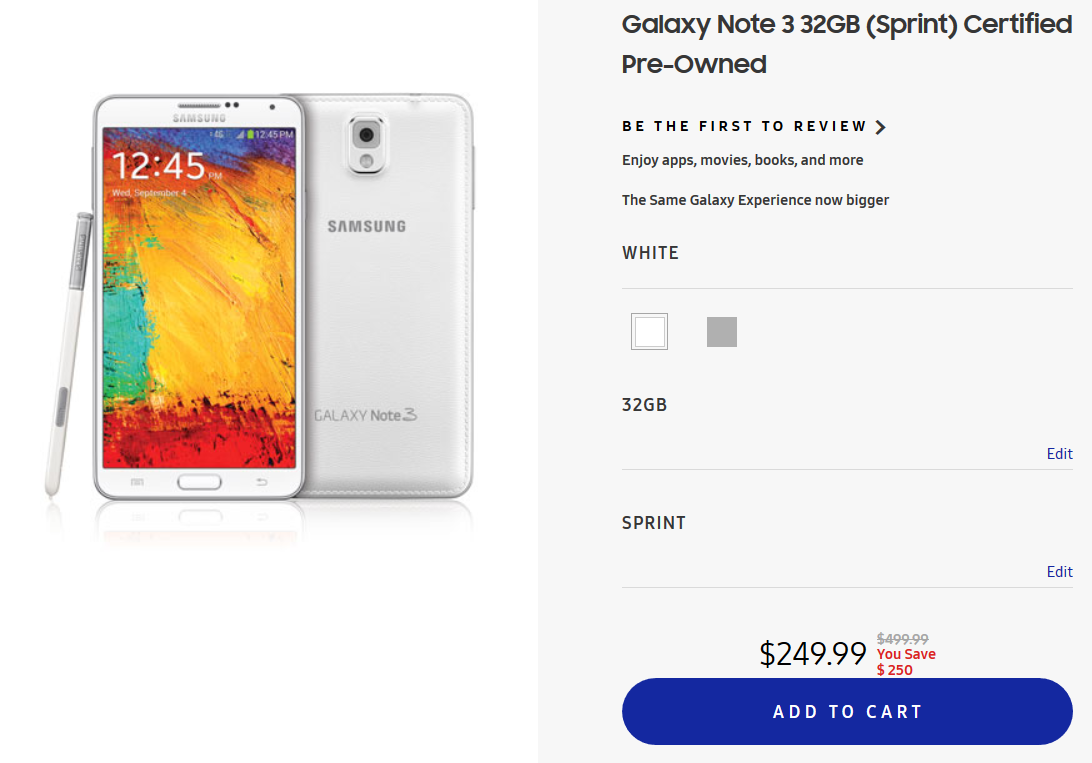Click the You Save $250 text
The width and height of the screenshot is (1092, 763).
tap(906, 661)
